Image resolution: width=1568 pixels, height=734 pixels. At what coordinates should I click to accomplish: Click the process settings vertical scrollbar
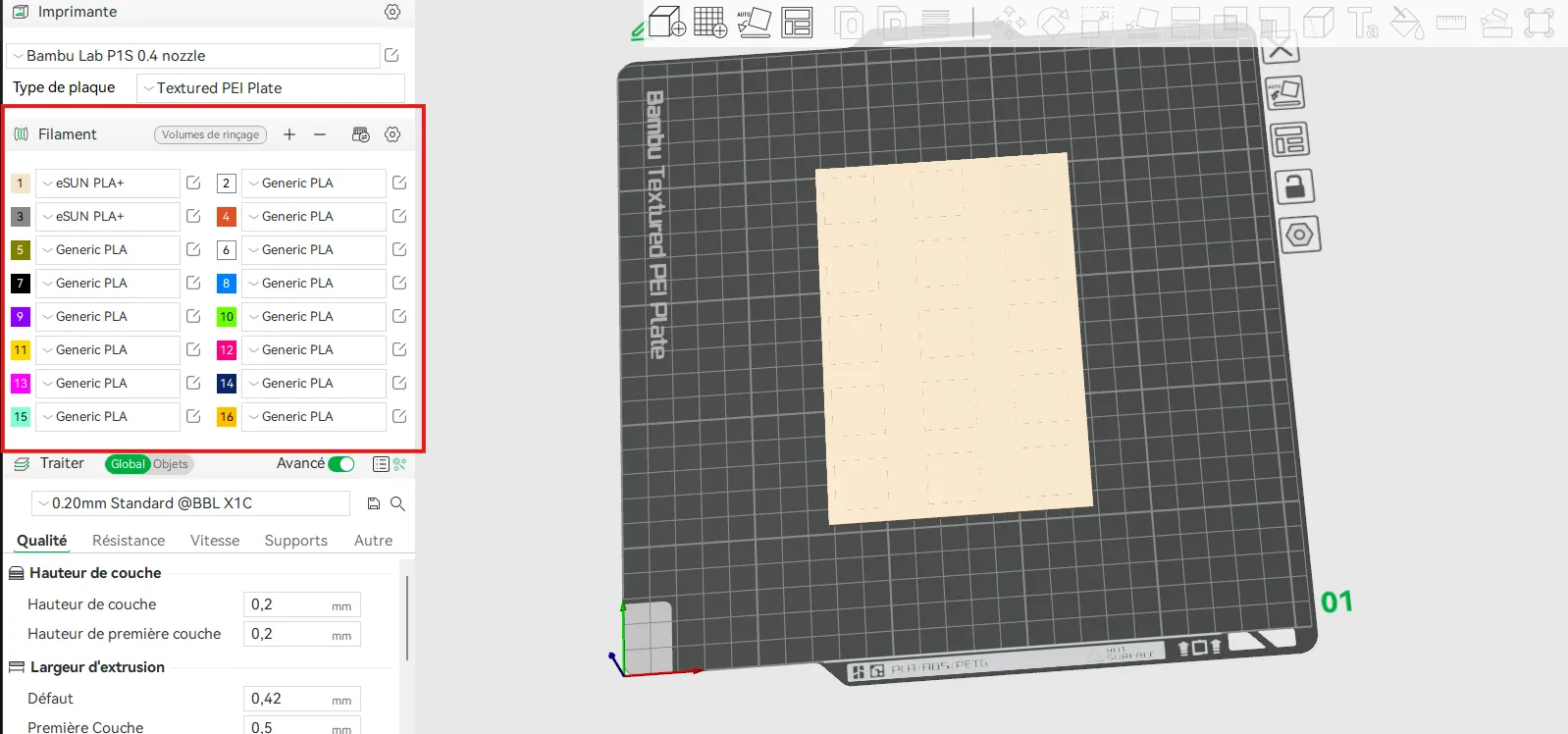[x=407, y=618]
